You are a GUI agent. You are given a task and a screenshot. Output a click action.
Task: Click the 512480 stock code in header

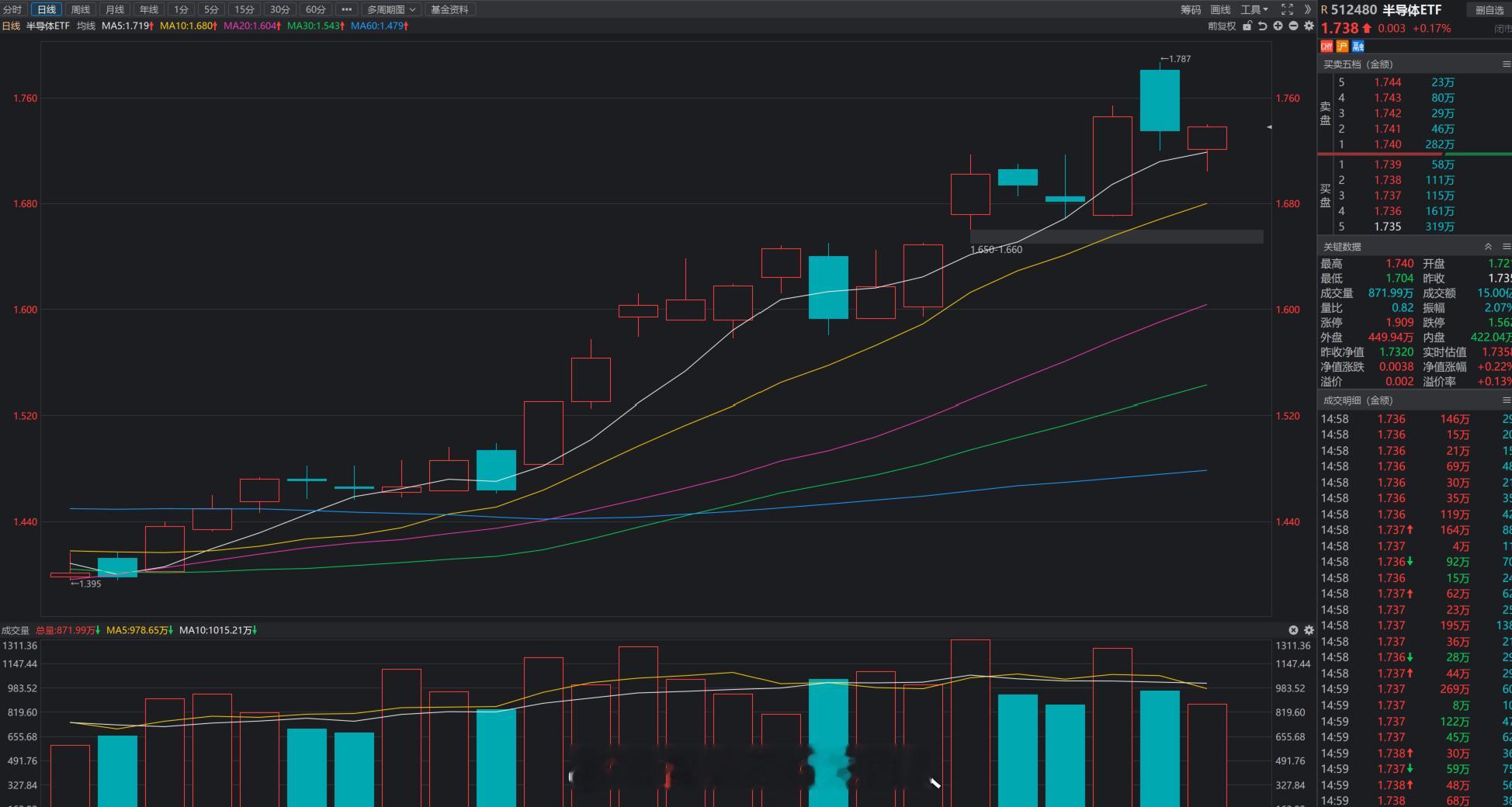click(1354, 10)
